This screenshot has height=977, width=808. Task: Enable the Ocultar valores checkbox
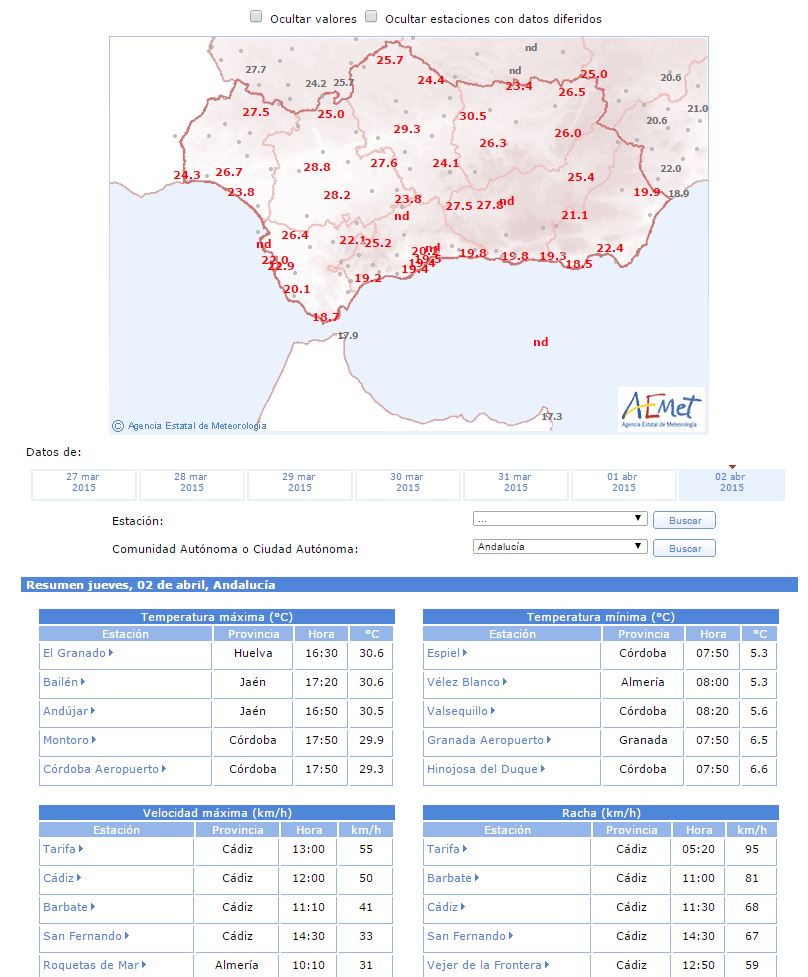(256, 17)
